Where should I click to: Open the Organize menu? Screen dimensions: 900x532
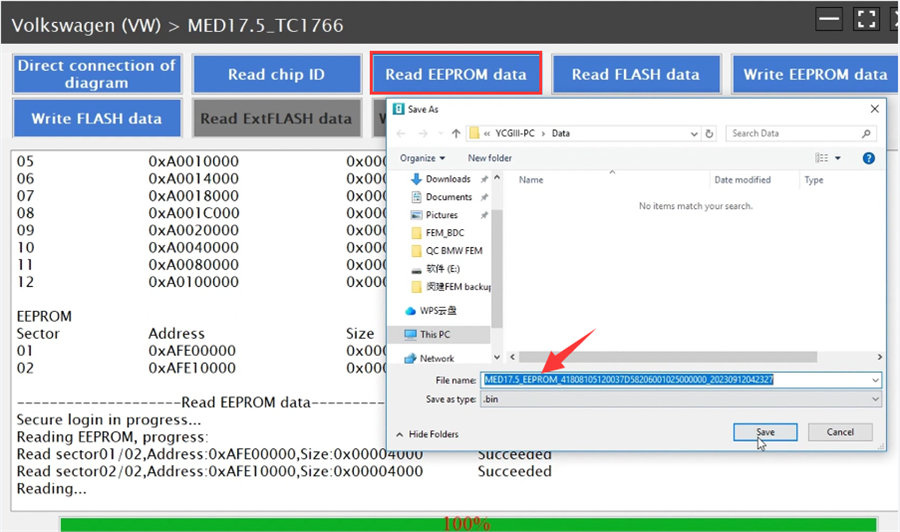pos(422,158)
